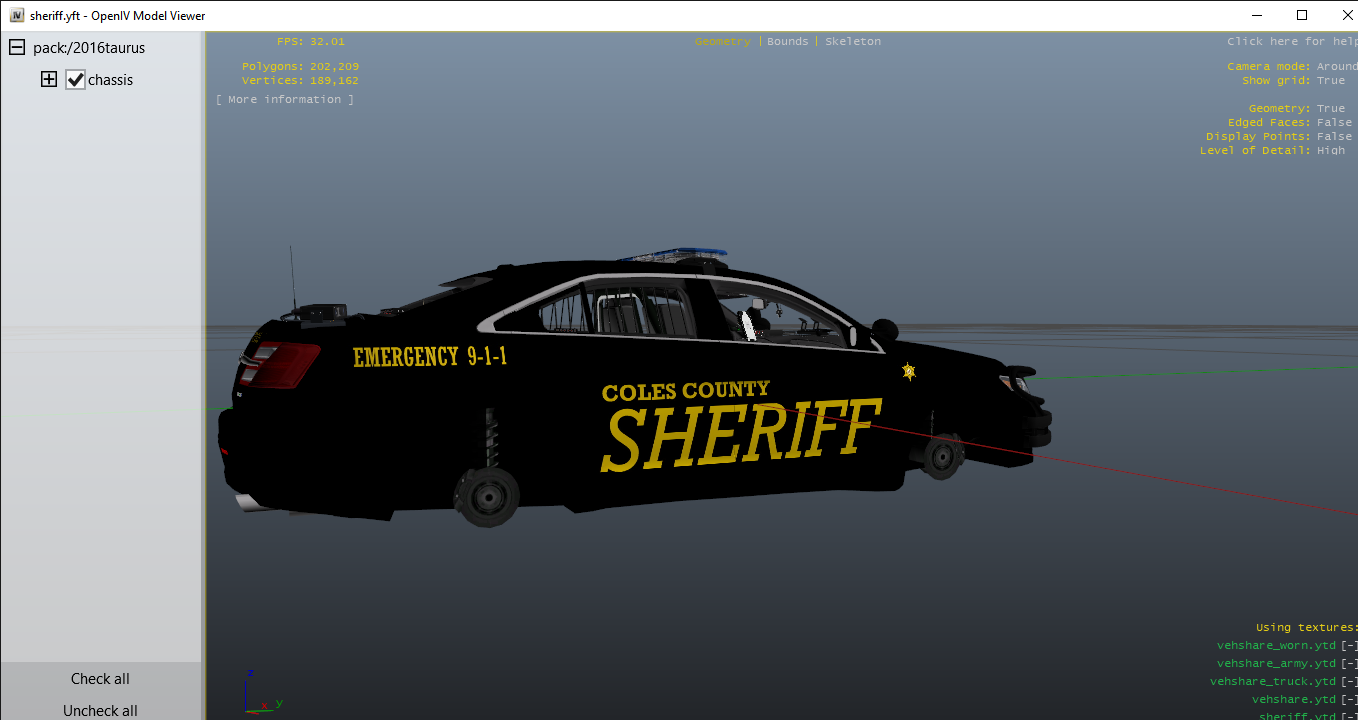Switch to the Bounds view tab
The height and width of the screenshot is (720, 1358).
coord(787,42)
